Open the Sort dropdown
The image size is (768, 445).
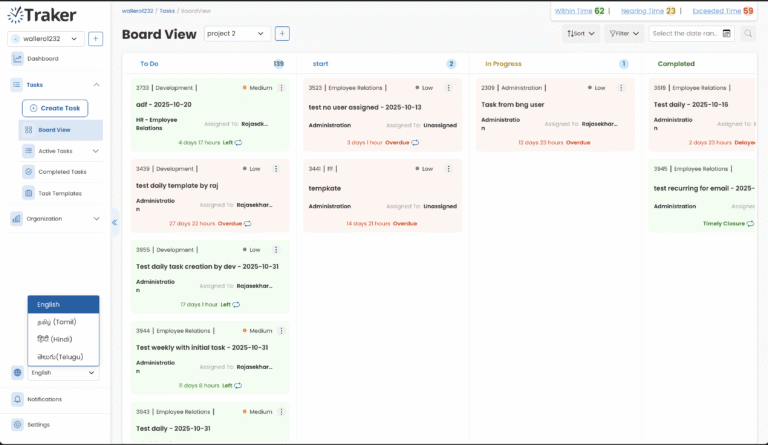[x=581, y=34]
